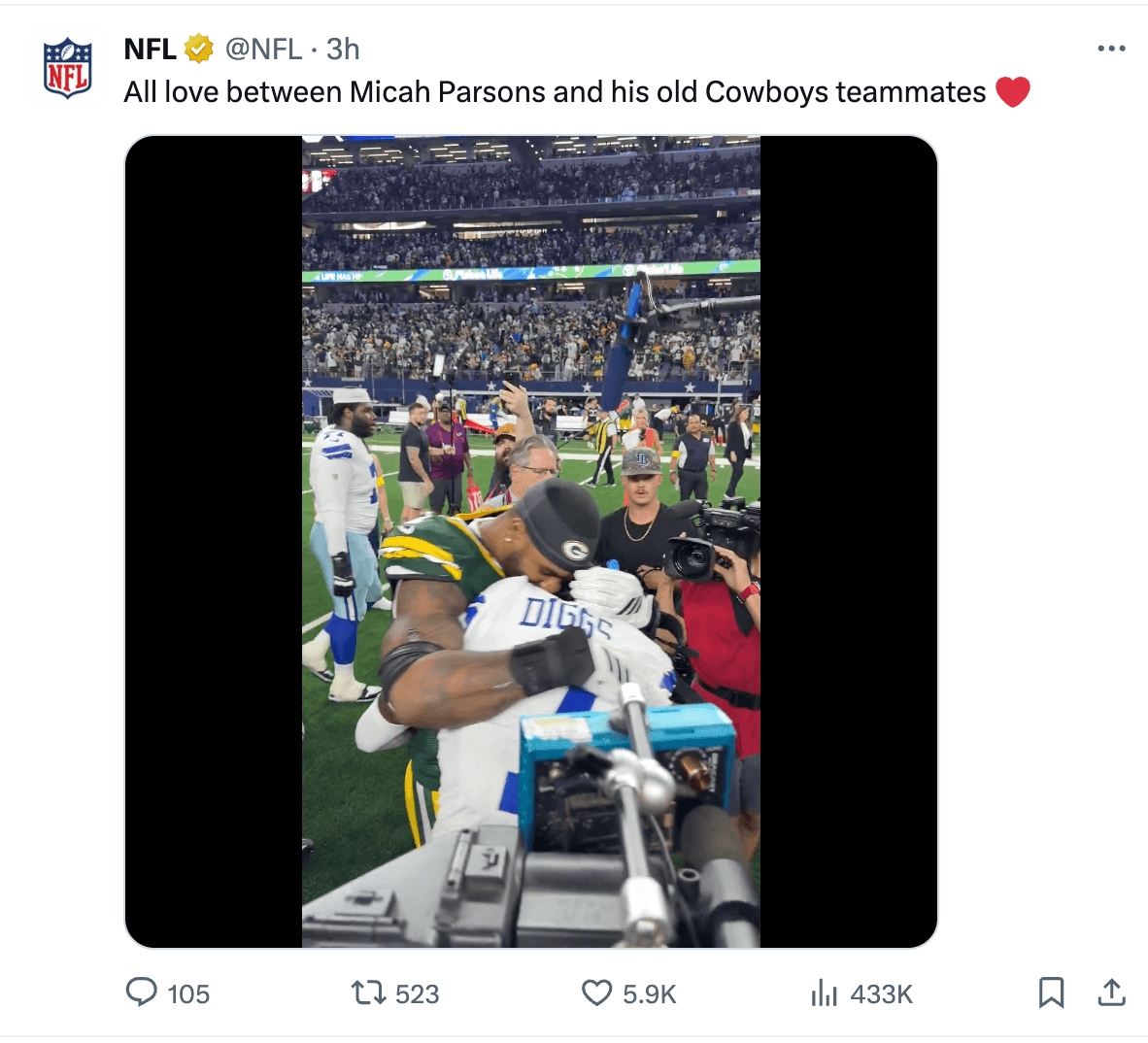
Task: Click the 105 replies count
Action: [x=188, y=994]
